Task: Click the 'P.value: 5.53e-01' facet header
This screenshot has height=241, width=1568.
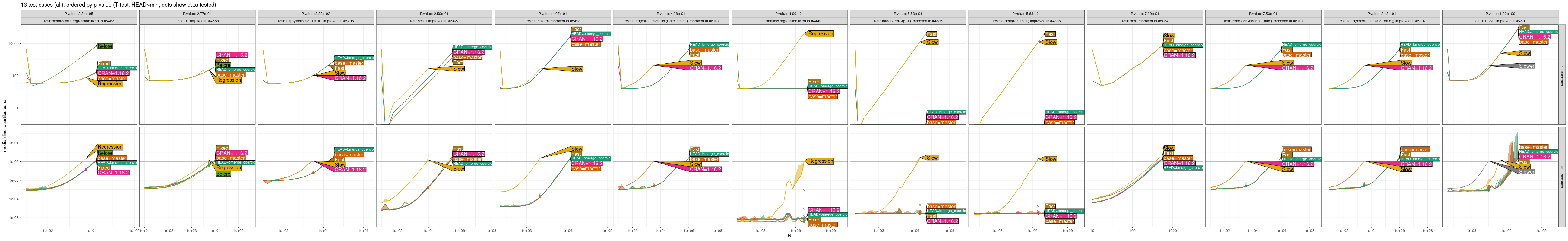Action: 908,13
